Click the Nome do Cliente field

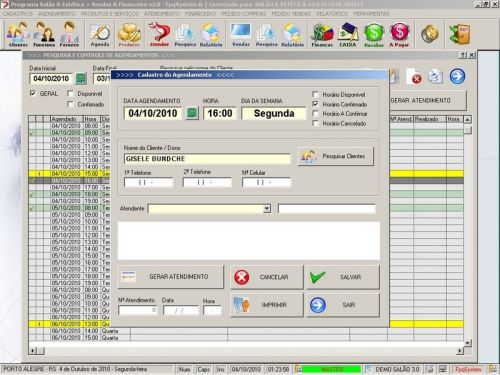pos(207,159)
